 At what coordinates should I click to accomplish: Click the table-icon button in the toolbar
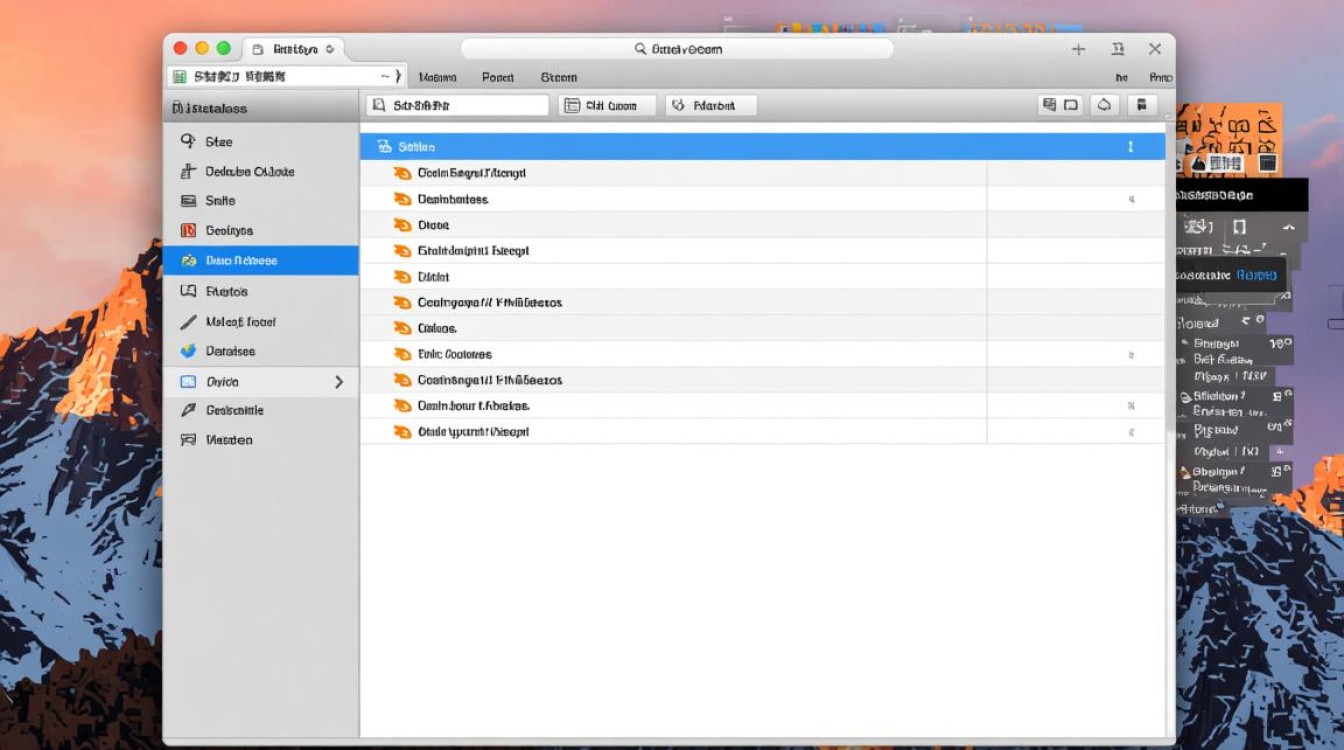[606, 105]
